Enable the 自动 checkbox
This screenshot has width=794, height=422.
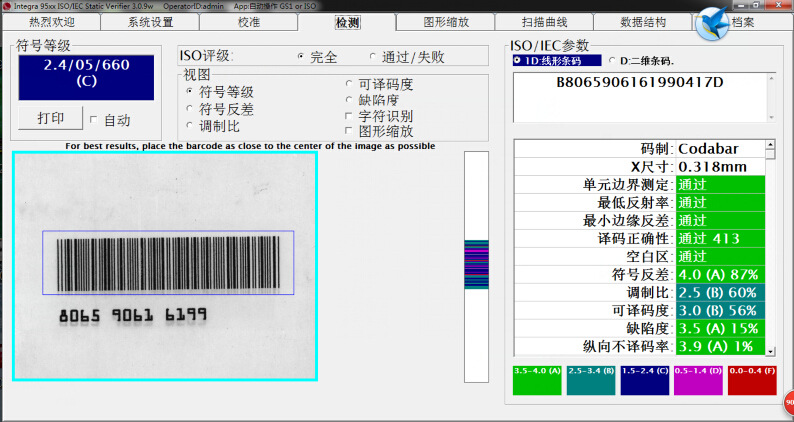(93, 120)
